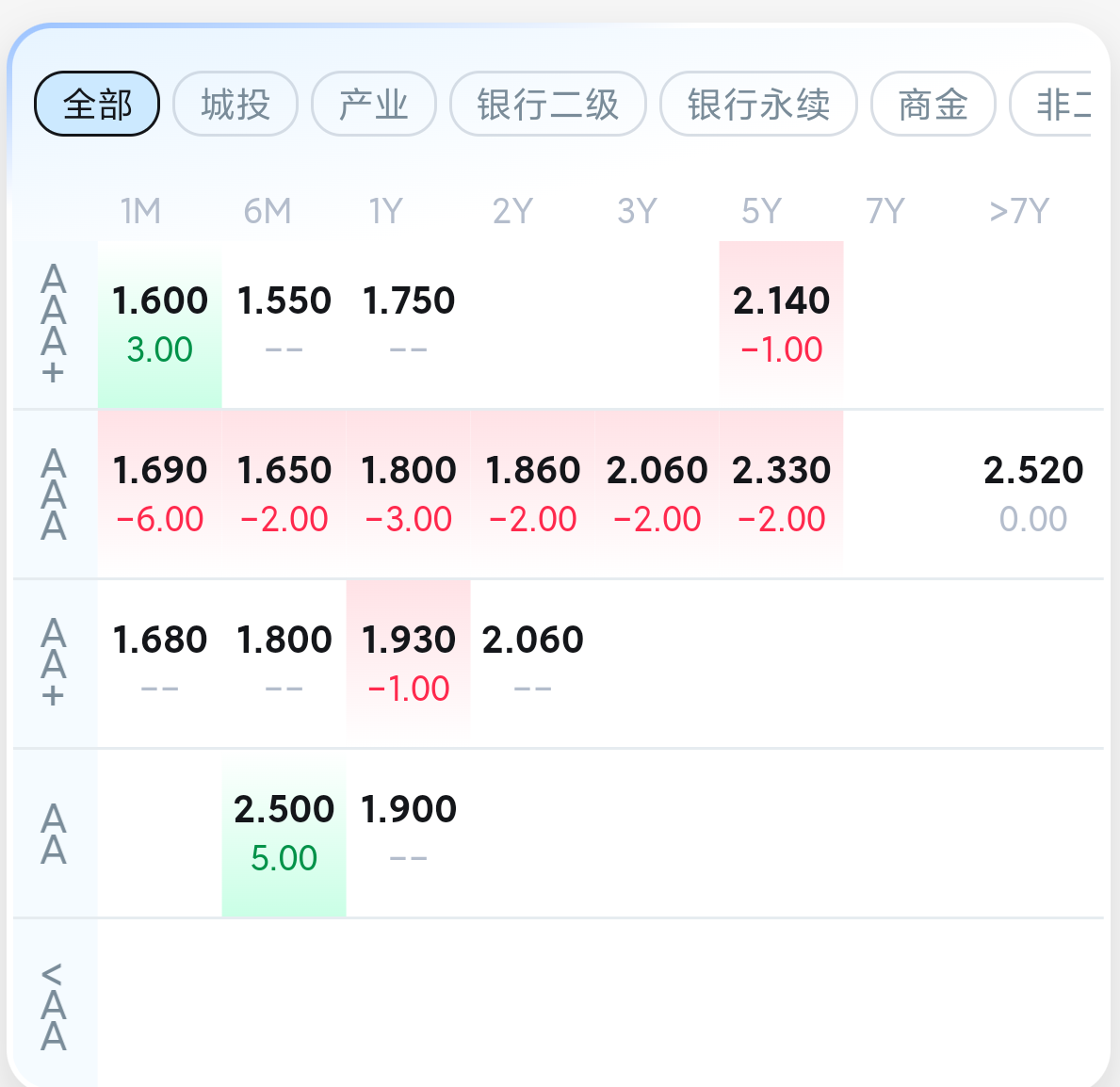The width and height of the screenshot is (1120, 1087).
Task: Open the AAA >7Y cell showing 2.520
Action: tap(1032, 493)
